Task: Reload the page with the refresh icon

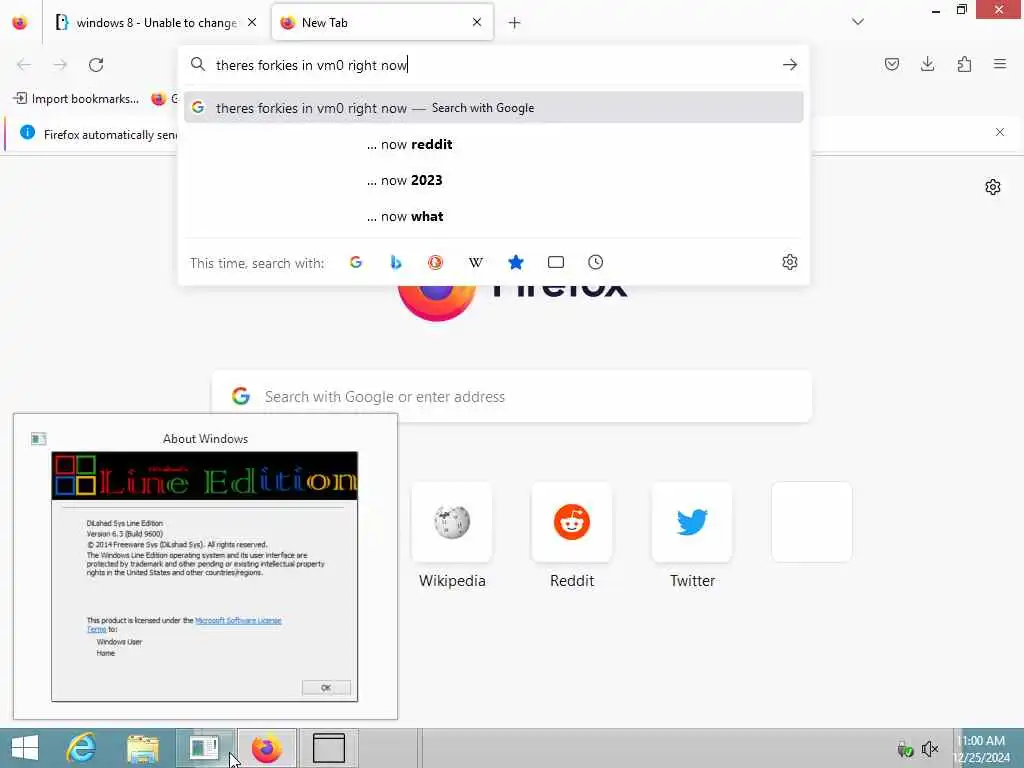Action: click(96, 65)
